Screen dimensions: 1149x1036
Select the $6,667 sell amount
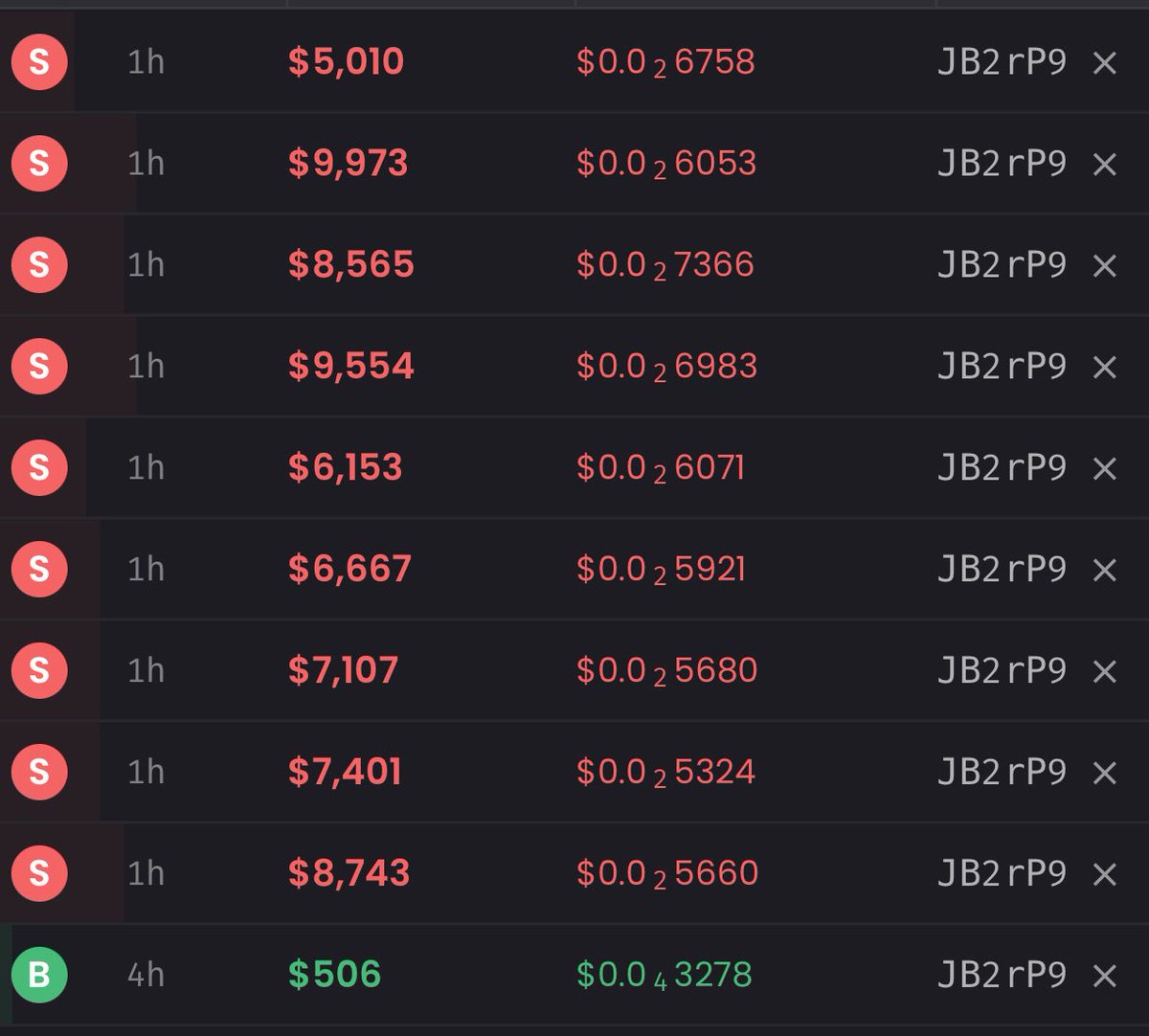[x=349, y=569]
